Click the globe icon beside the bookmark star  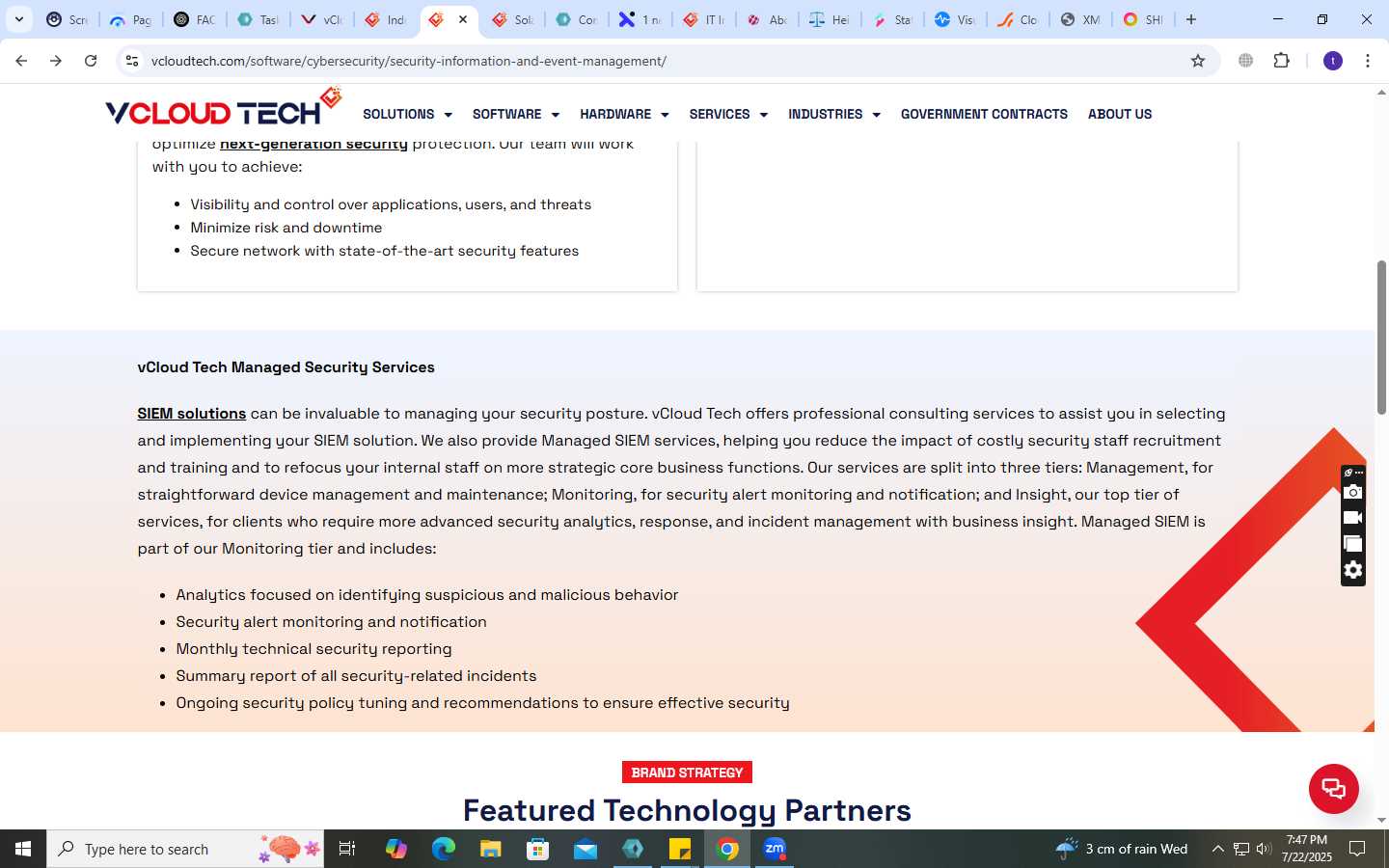[x=1246, y=61]
